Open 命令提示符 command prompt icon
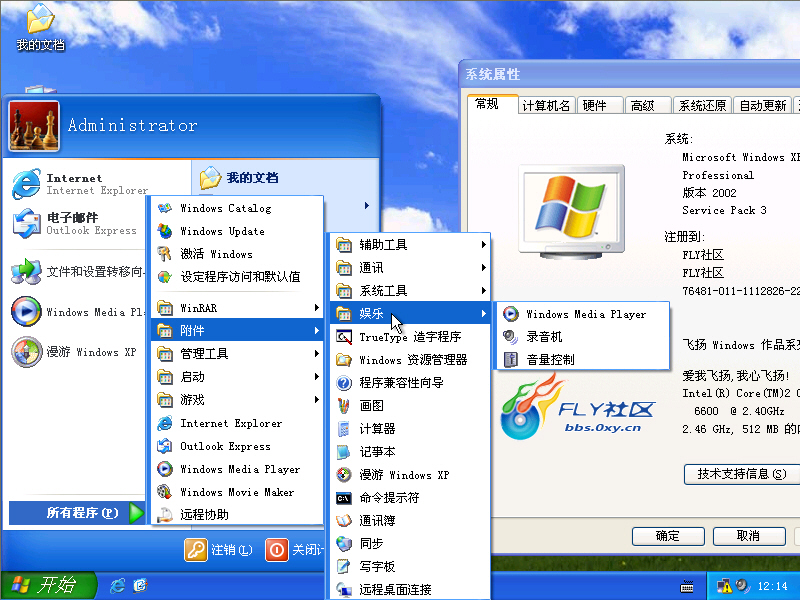Image resolution: width=800 pixels, height=600 pixels. [344, 497]
